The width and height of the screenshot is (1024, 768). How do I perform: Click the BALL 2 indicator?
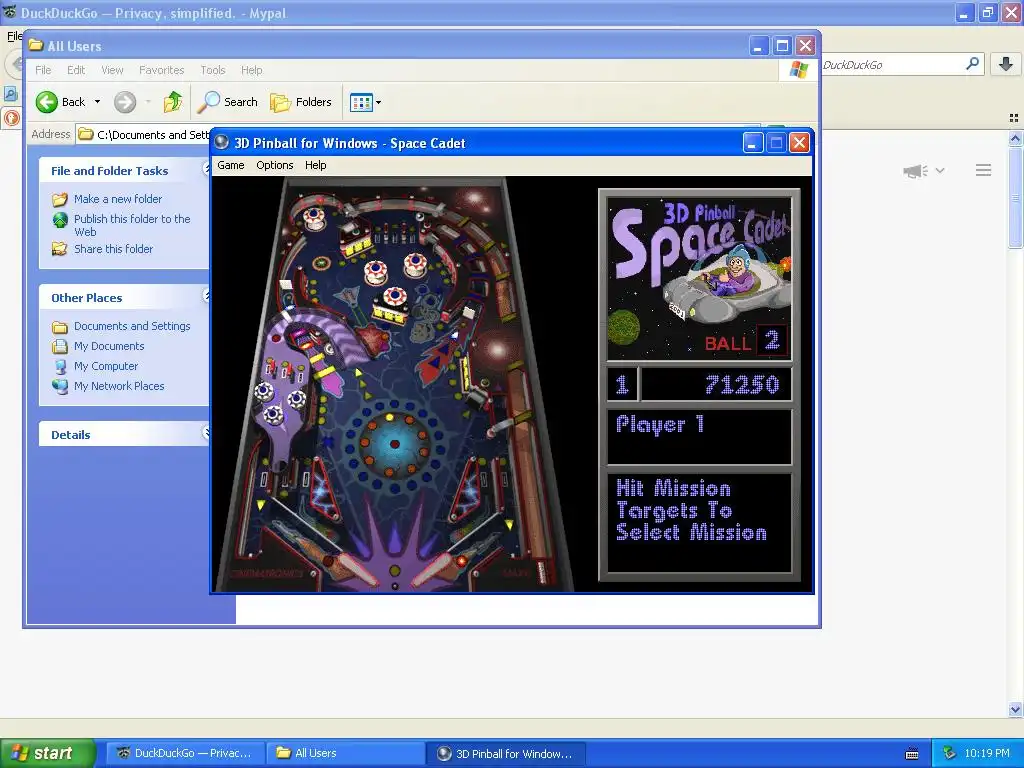click(x=746, y=342)
